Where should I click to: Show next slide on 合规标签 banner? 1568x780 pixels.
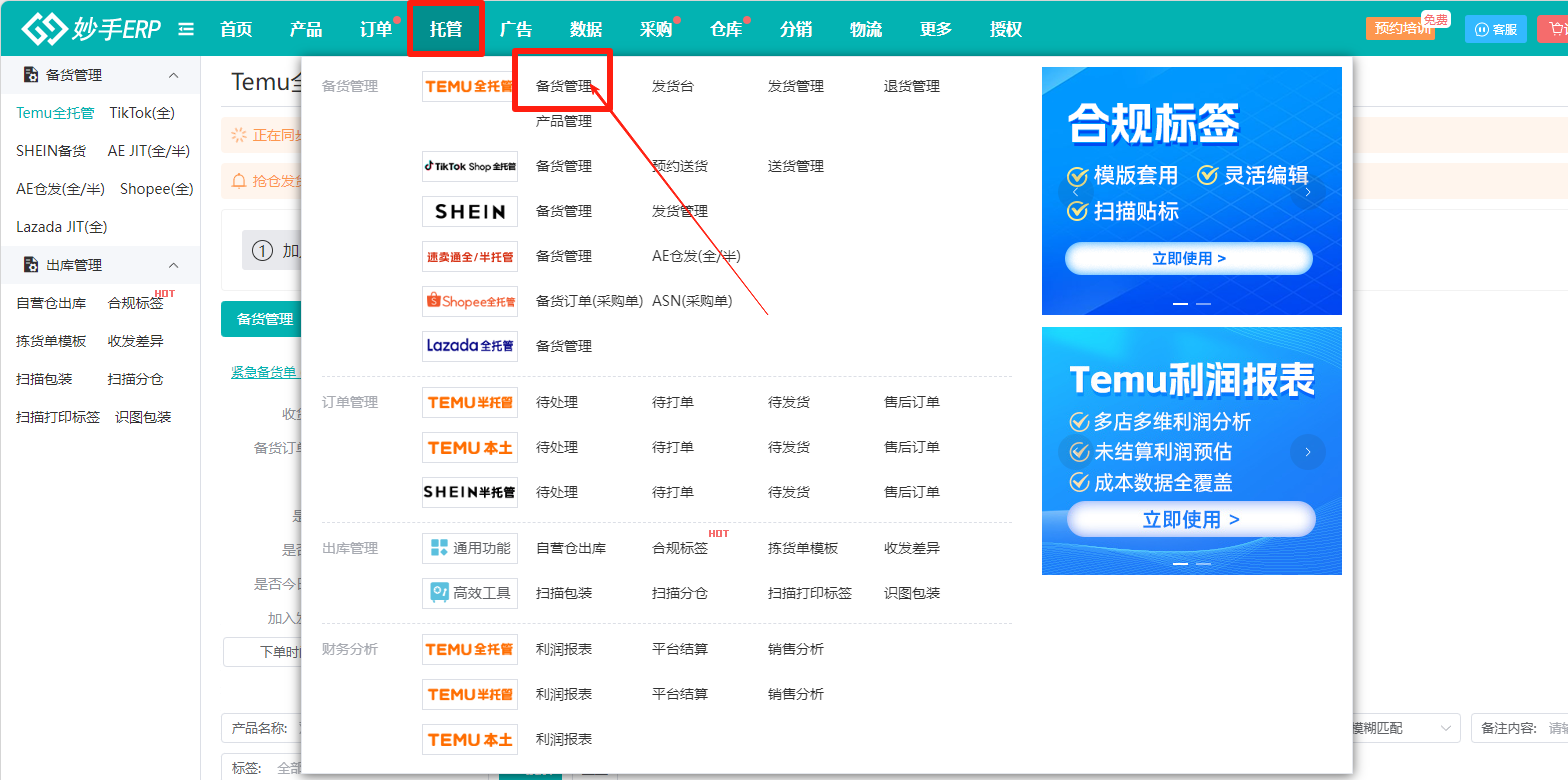[x=1308, y=191]
